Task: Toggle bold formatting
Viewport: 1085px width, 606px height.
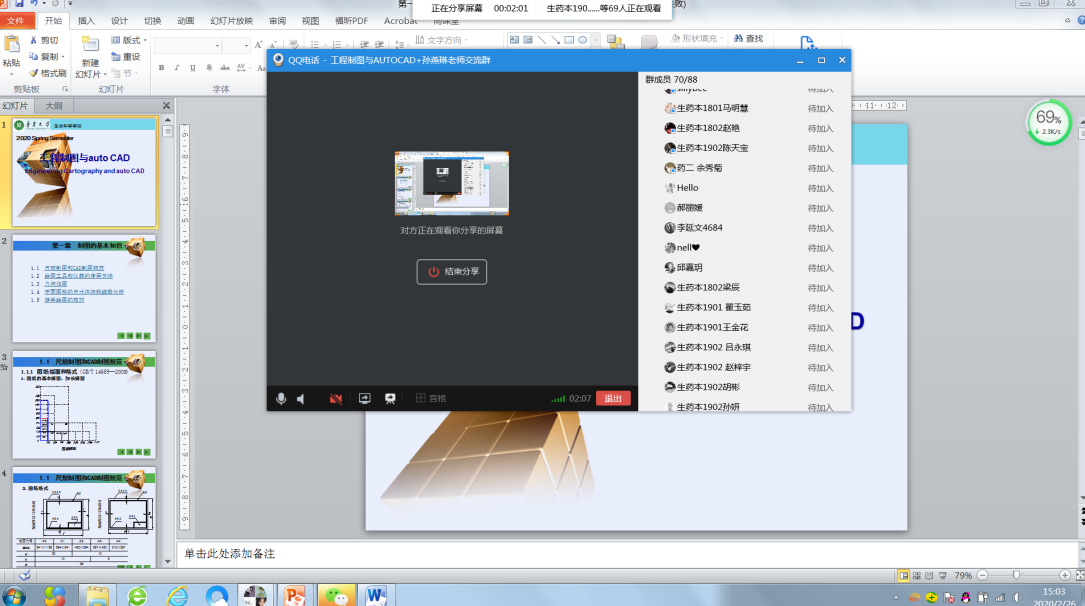Action: coord(161,67)
